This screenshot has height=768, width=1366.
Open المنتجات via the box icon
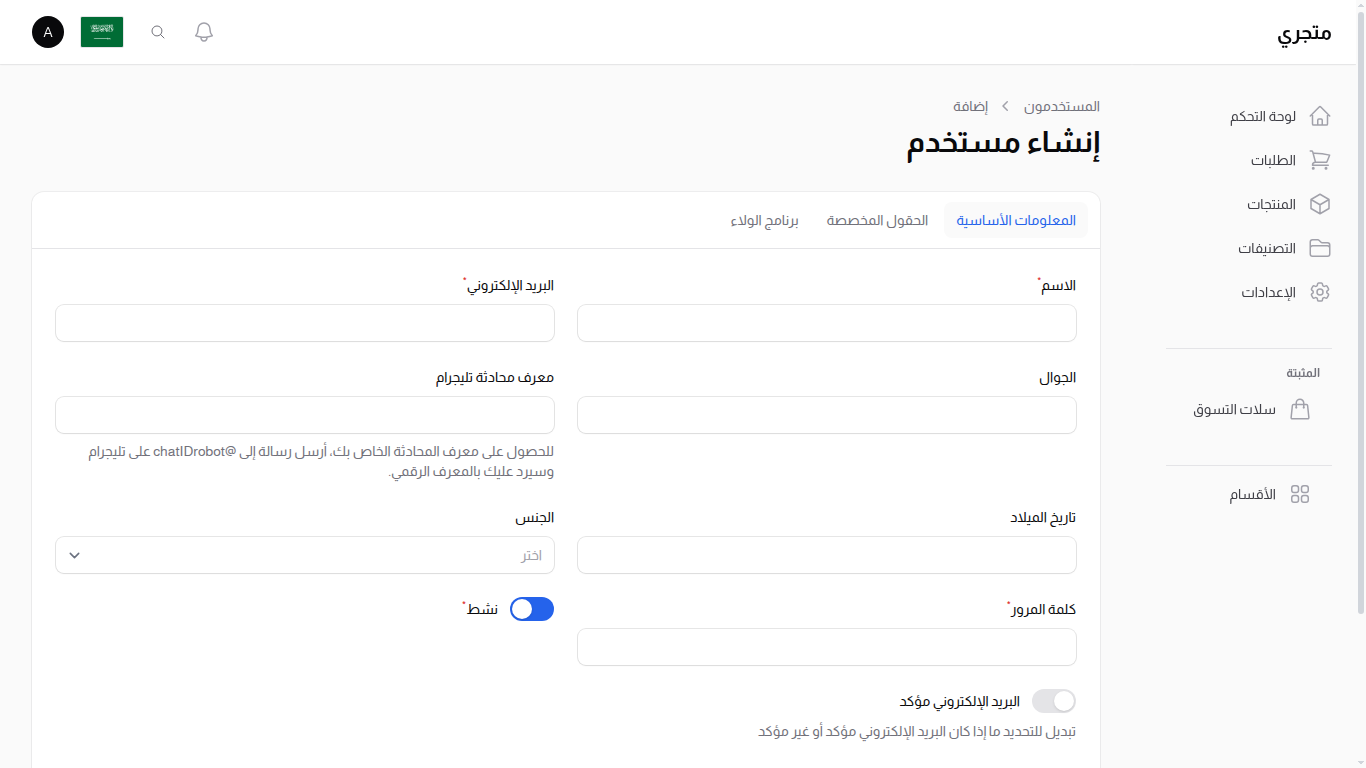[1273, 204]
